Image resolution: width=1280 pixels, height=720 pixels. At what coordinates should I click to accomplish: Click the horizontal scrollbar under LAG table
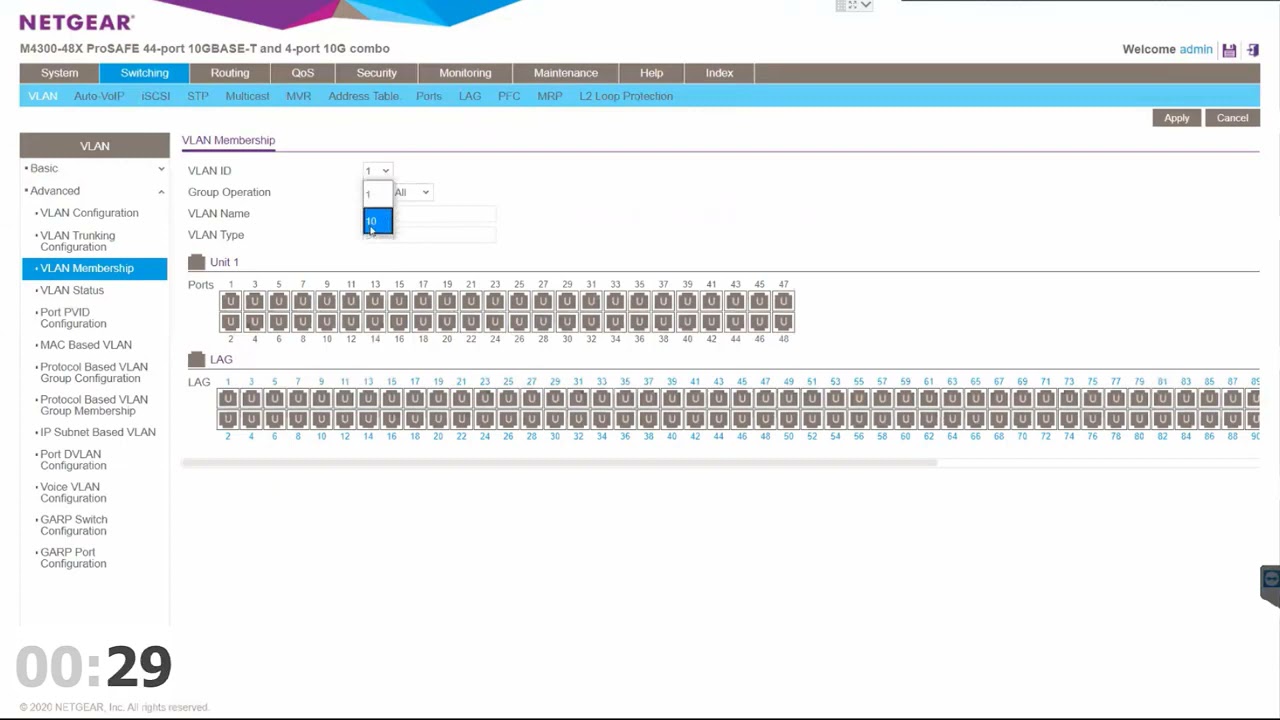coord(559,463)
